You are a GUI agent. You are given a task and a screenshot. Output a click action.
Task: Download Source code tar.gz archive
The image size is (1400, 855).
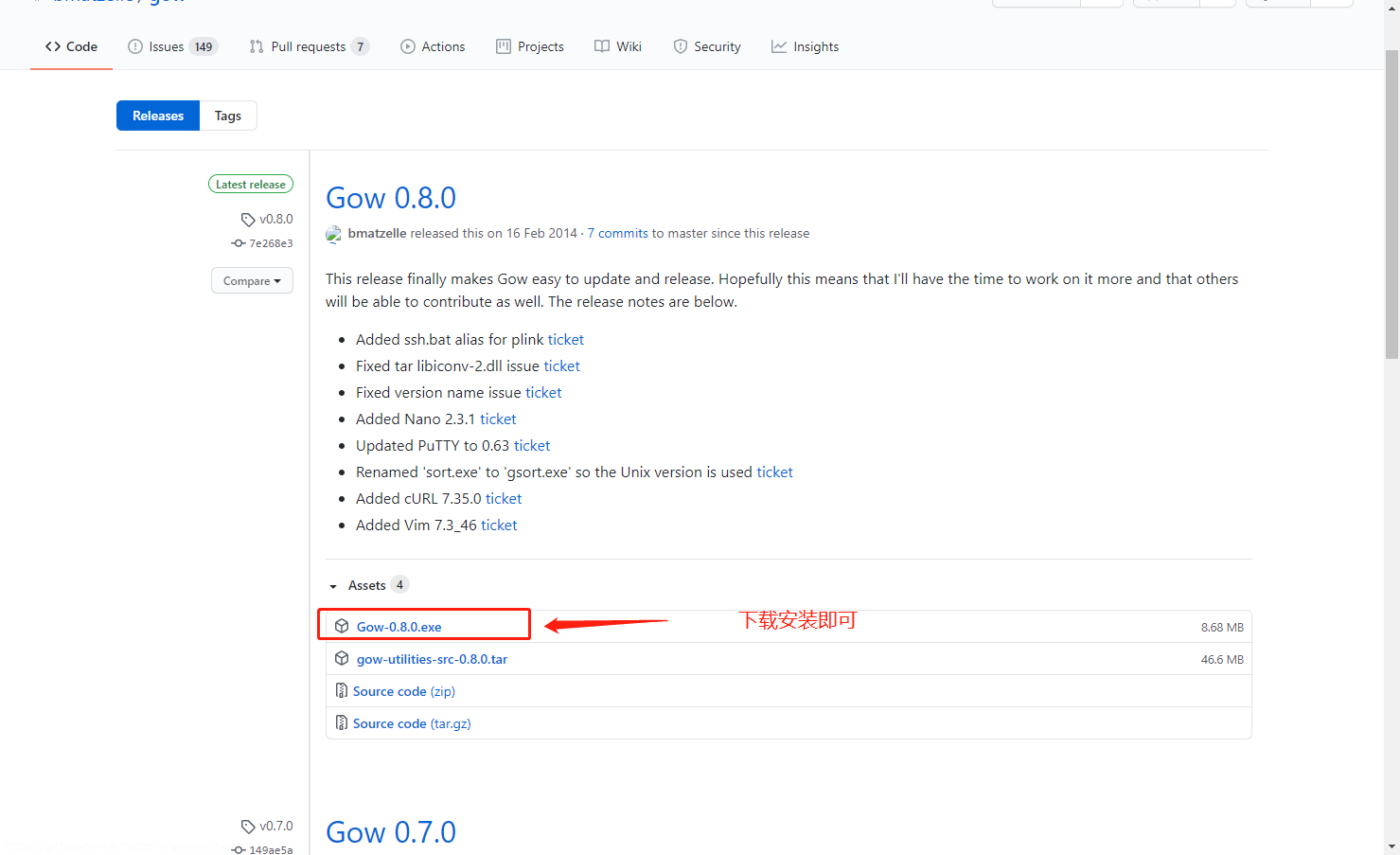click(x=412, y=723)
